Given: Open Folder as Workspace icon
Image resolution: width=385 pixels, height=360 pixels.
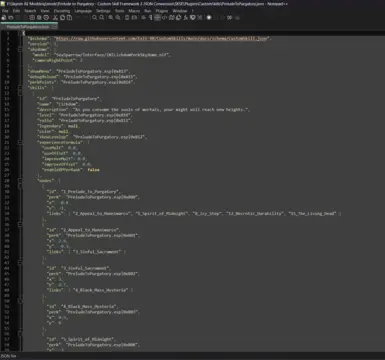Looking at the screenshot, I should [193, 17].
